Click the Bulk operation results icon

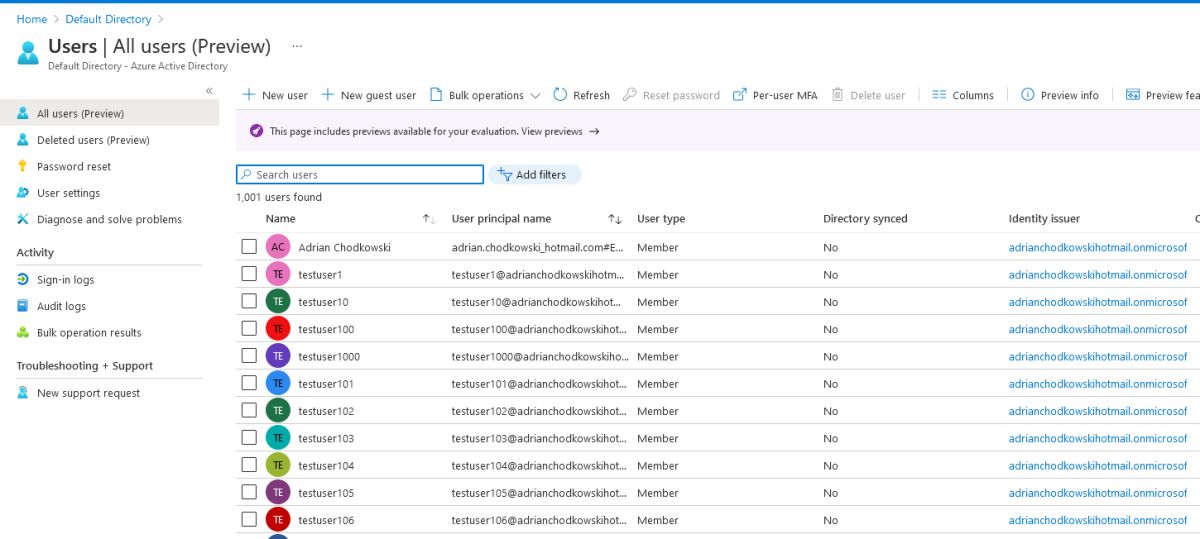23,333
